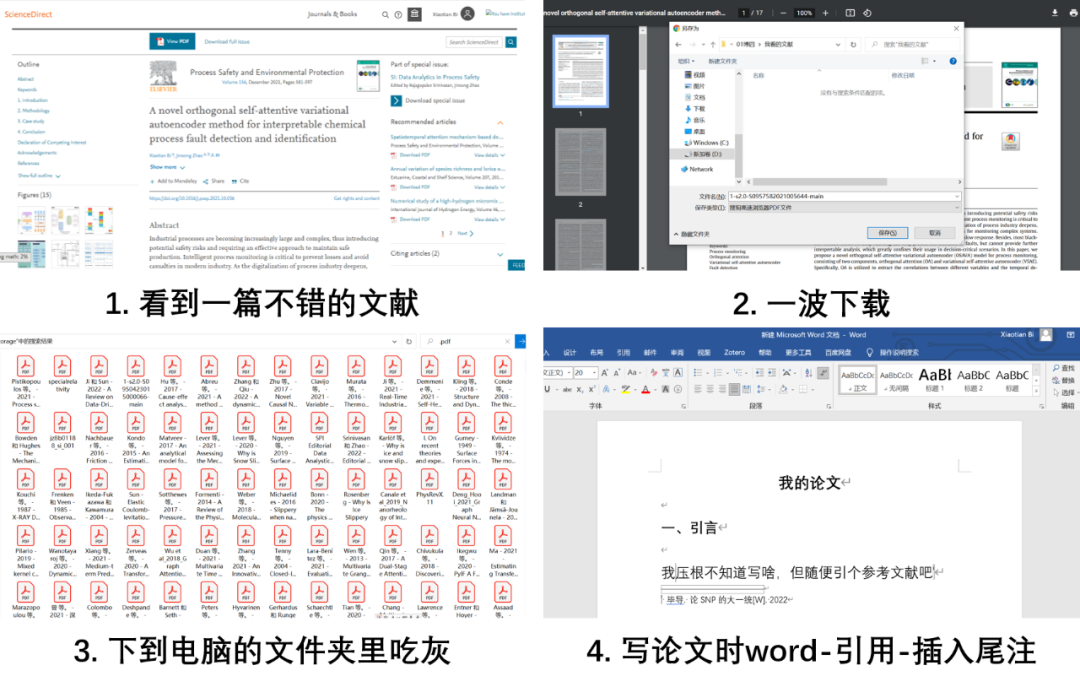This screenshot has width=1080, height=687.
Task: Click the rotate icon in PDF toolbar
Action: [x=867, y=12]
